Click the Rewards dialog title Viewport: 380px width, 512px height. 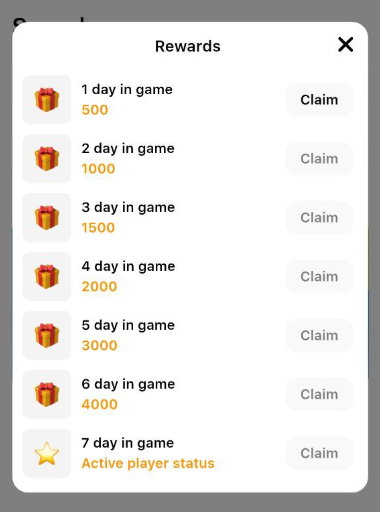(x=188, y=46)
